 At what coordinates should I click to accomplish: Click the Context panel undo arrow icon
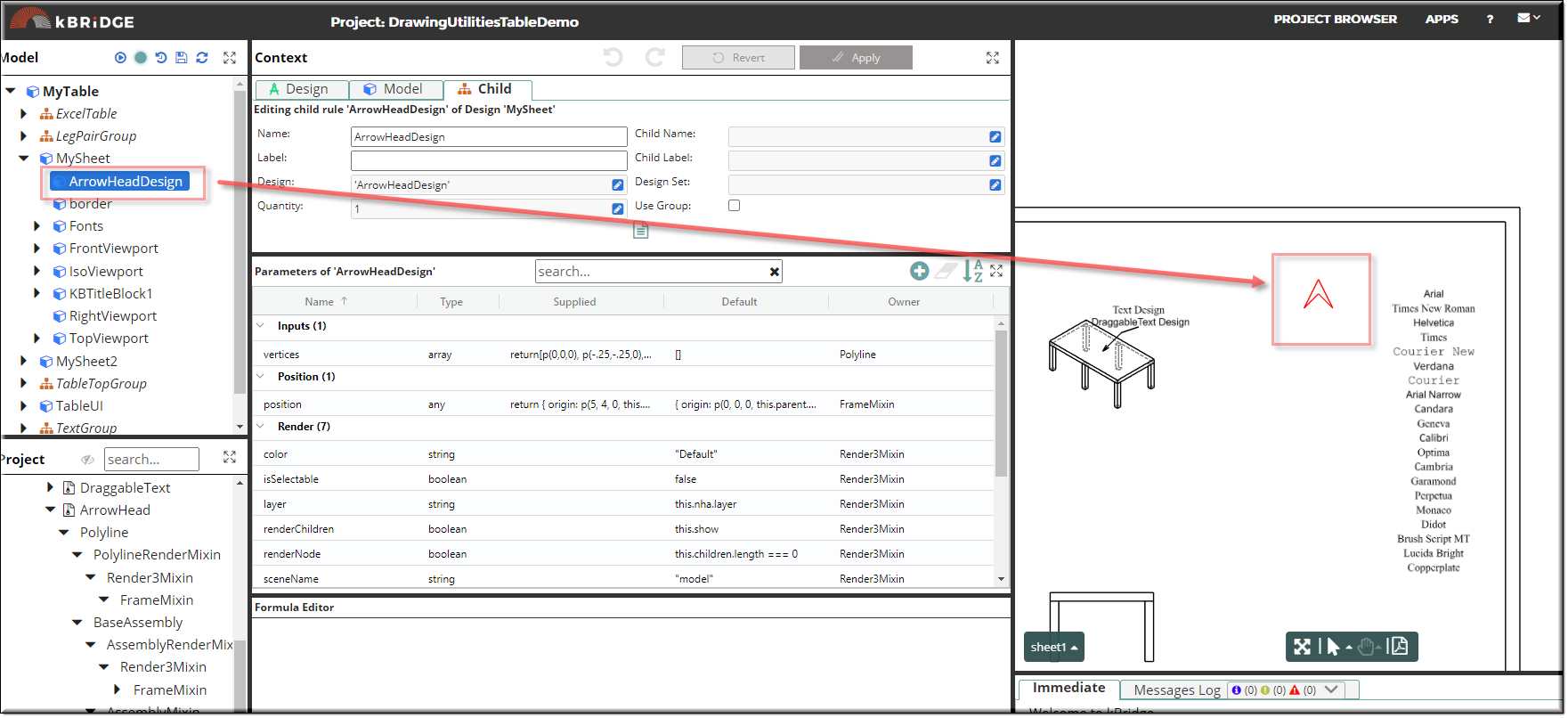point(613,58)
